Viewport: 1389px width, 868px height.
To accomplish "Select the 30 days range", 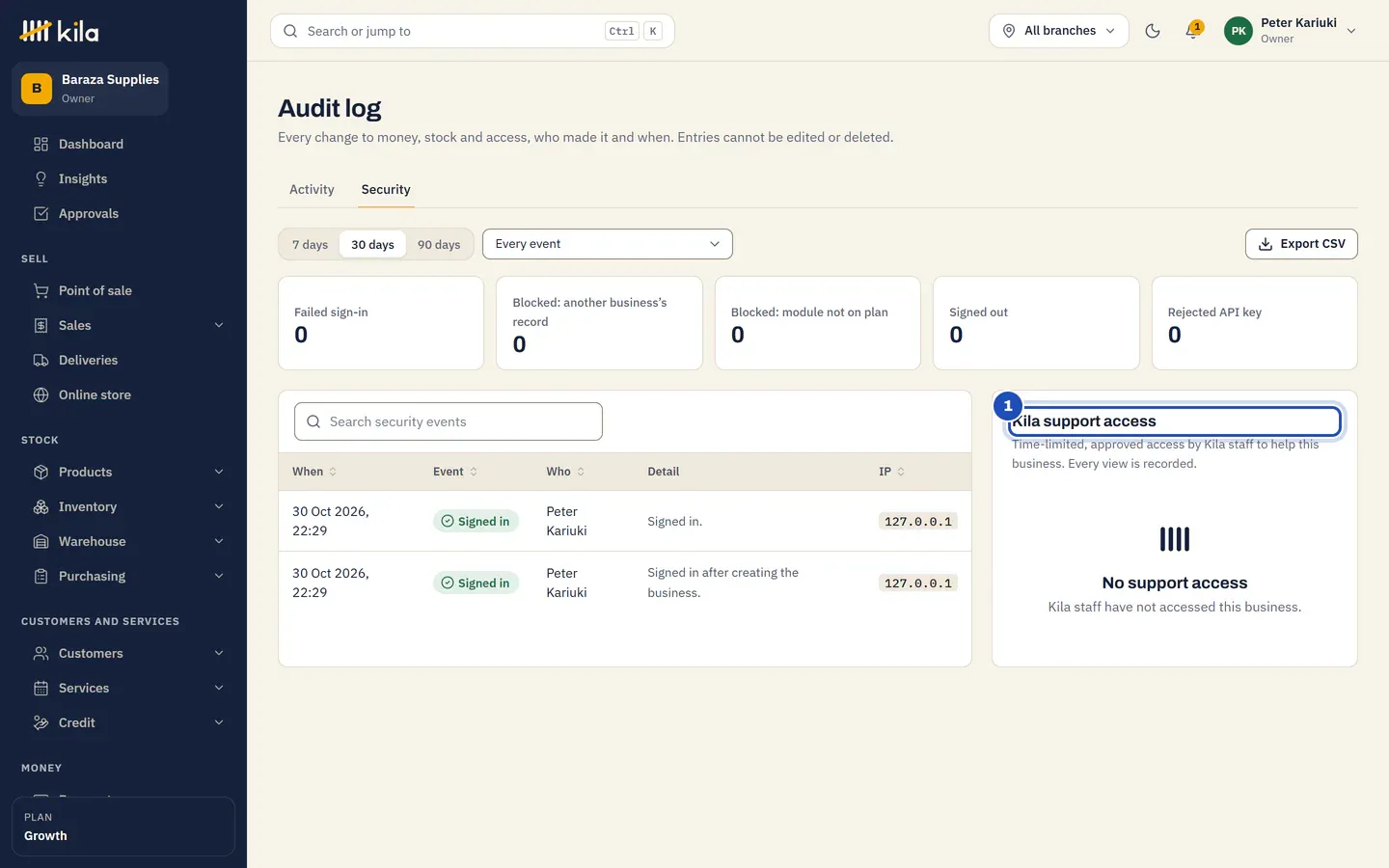I will 372,245.
